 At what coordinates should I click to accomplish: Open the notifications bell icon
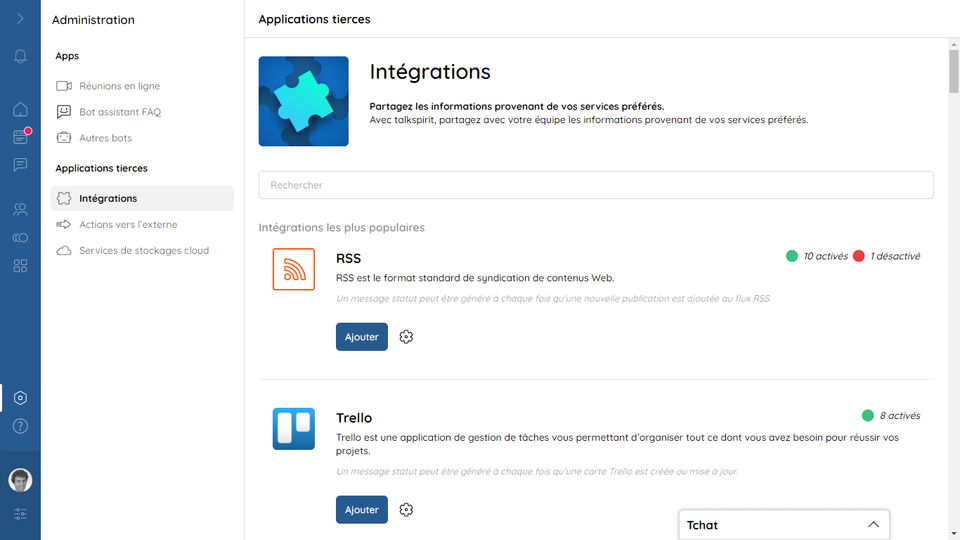tap(20, 56)
